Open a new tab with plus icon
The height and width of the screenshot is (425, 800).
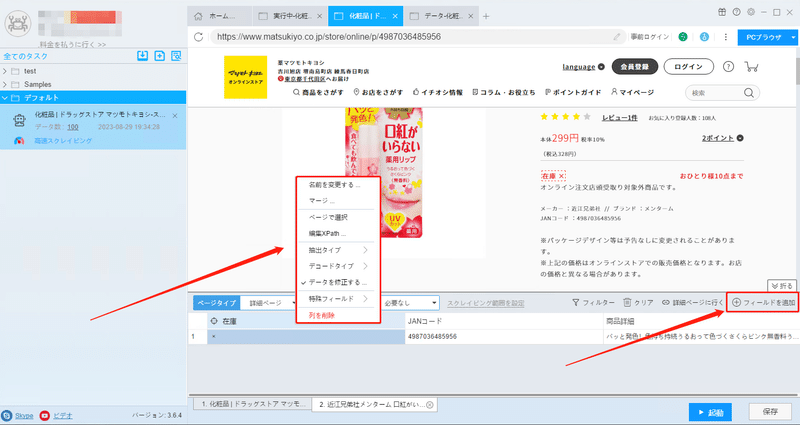tap(486, 16)
